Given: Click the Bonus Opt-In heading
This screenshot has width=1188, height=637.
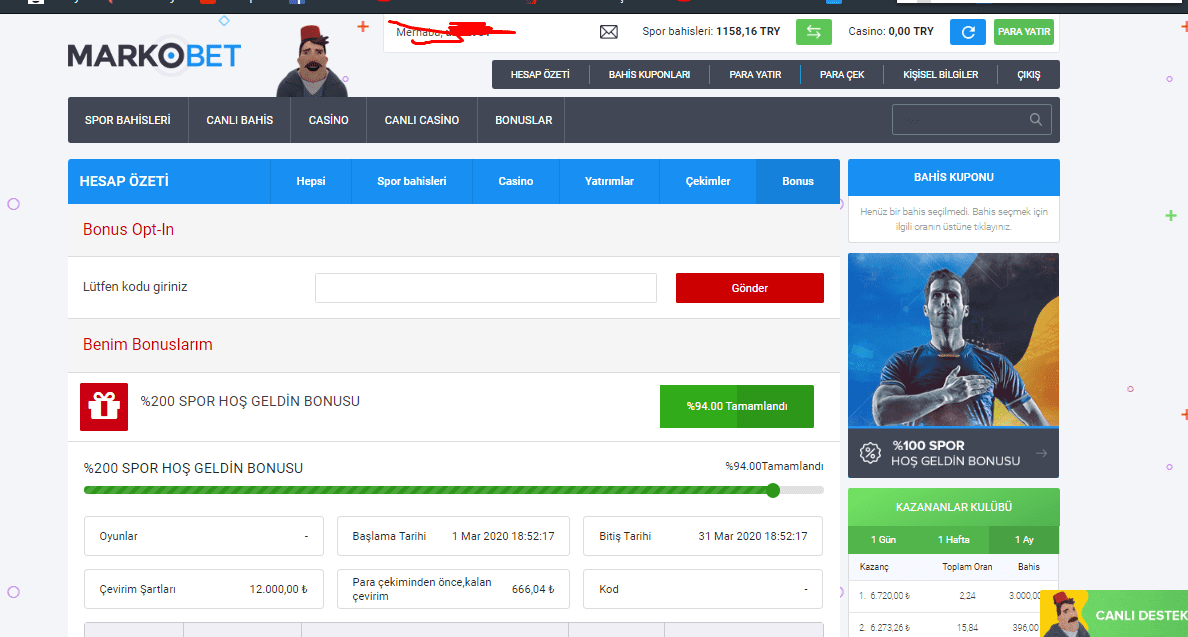Looking at the screenshot, I should [128, 230].
